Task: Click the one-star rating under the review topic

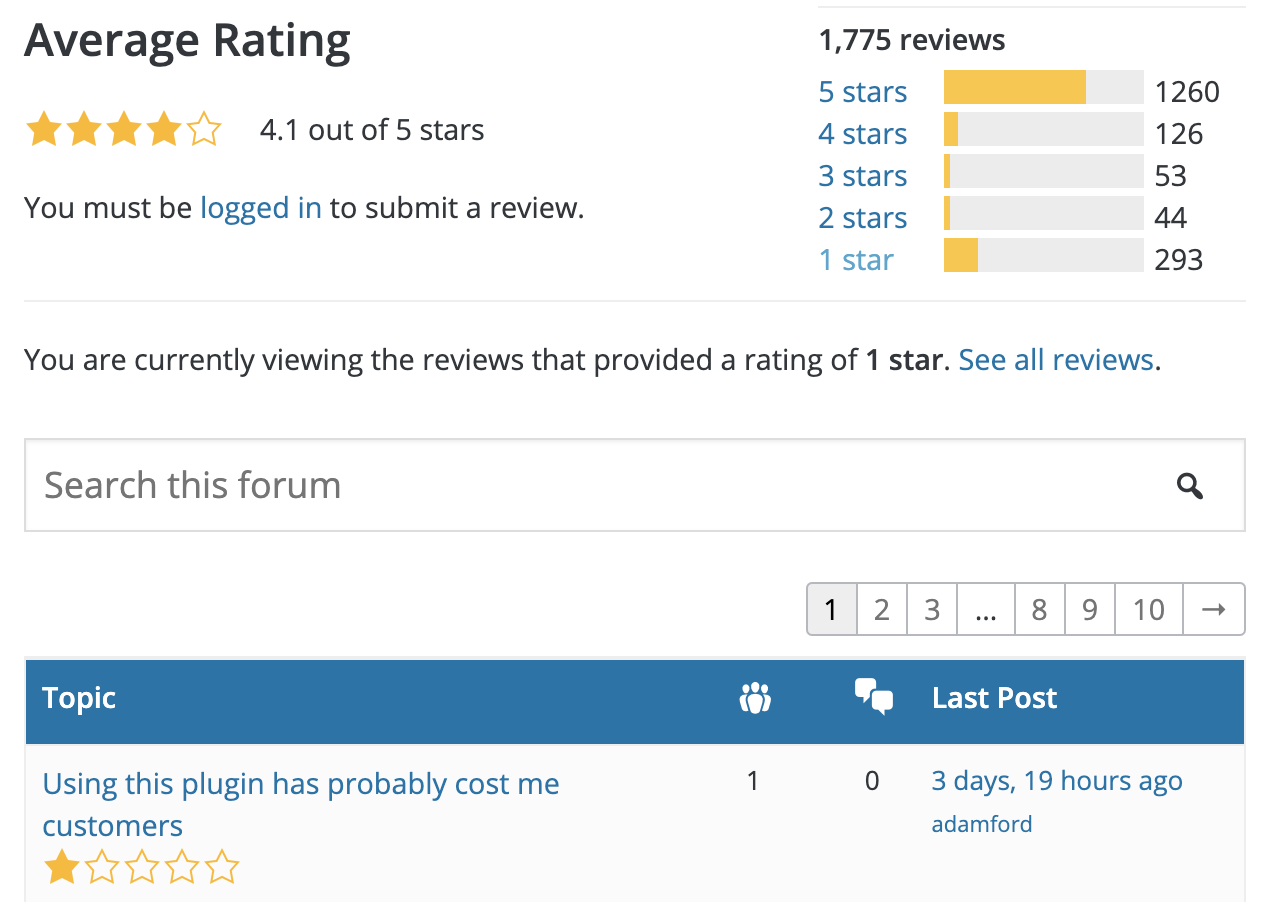Action: (141, 867)
